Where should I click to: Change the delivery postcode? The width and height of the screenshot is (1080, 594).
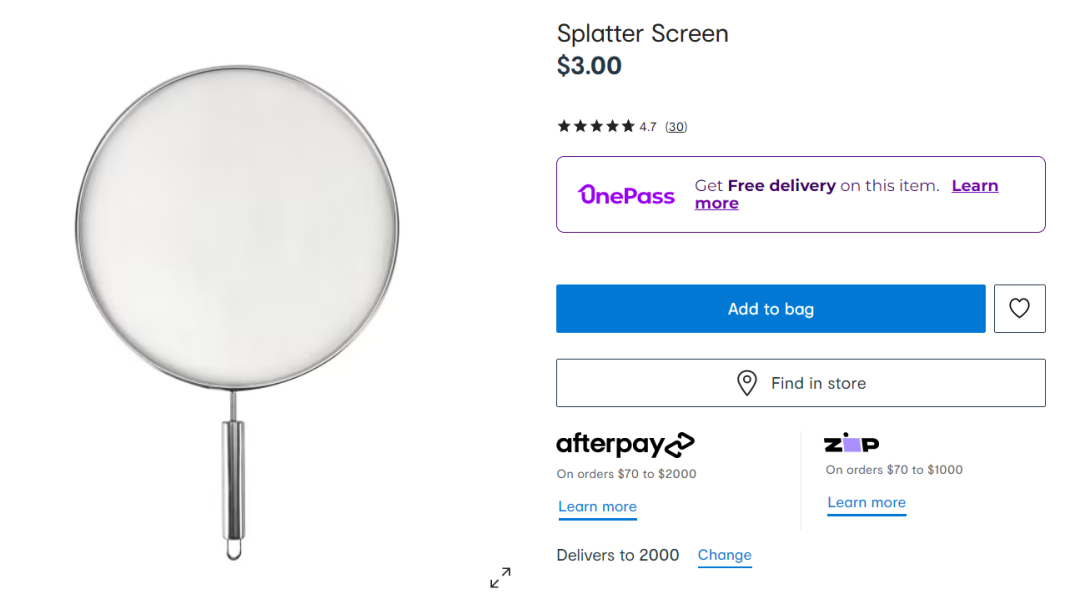click(x=724, y=555)
